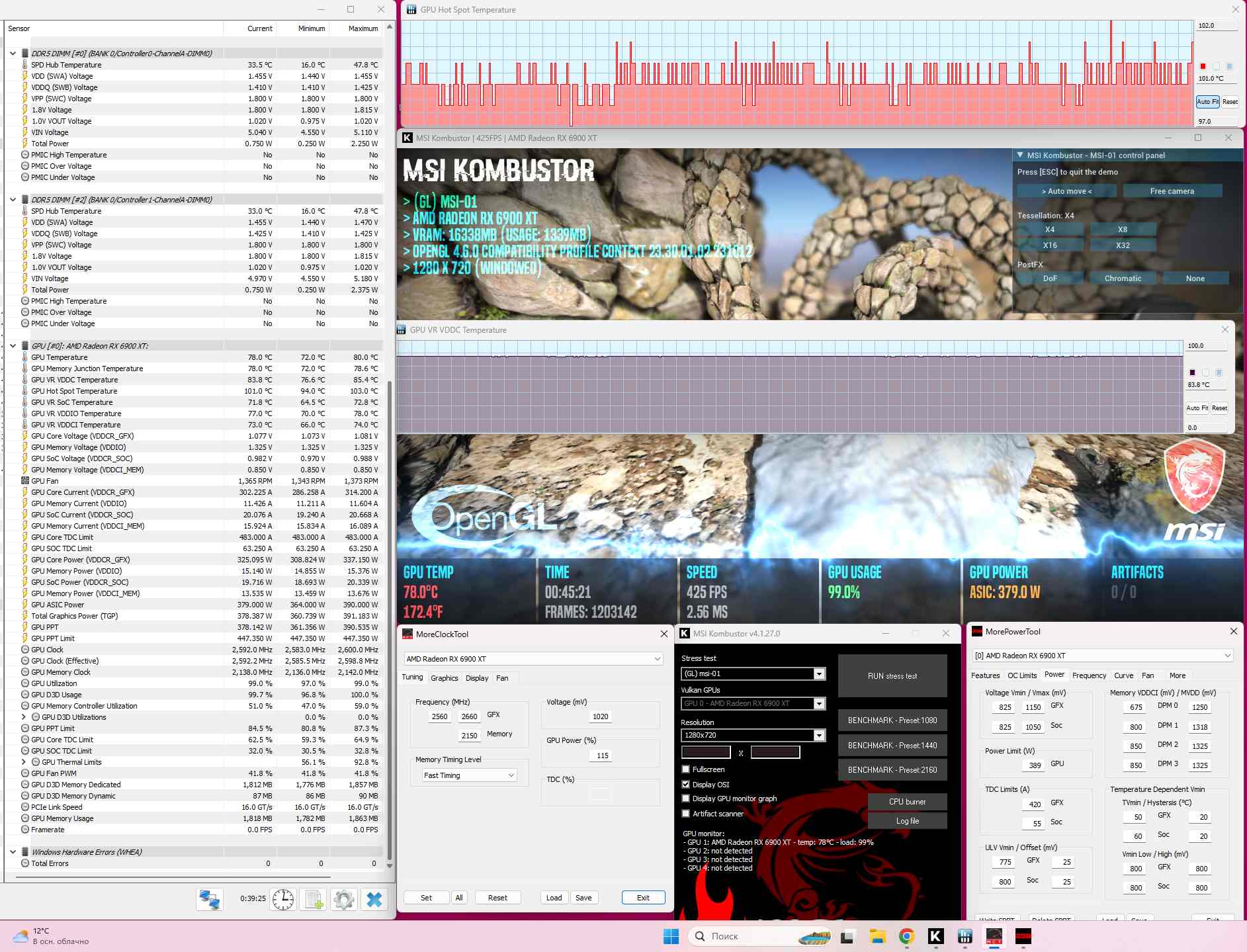Image resolution: width=1247 pixels, height=952 pixels.
Task: Click the Windows taskbar search box
Action: [x=758, y=936]
